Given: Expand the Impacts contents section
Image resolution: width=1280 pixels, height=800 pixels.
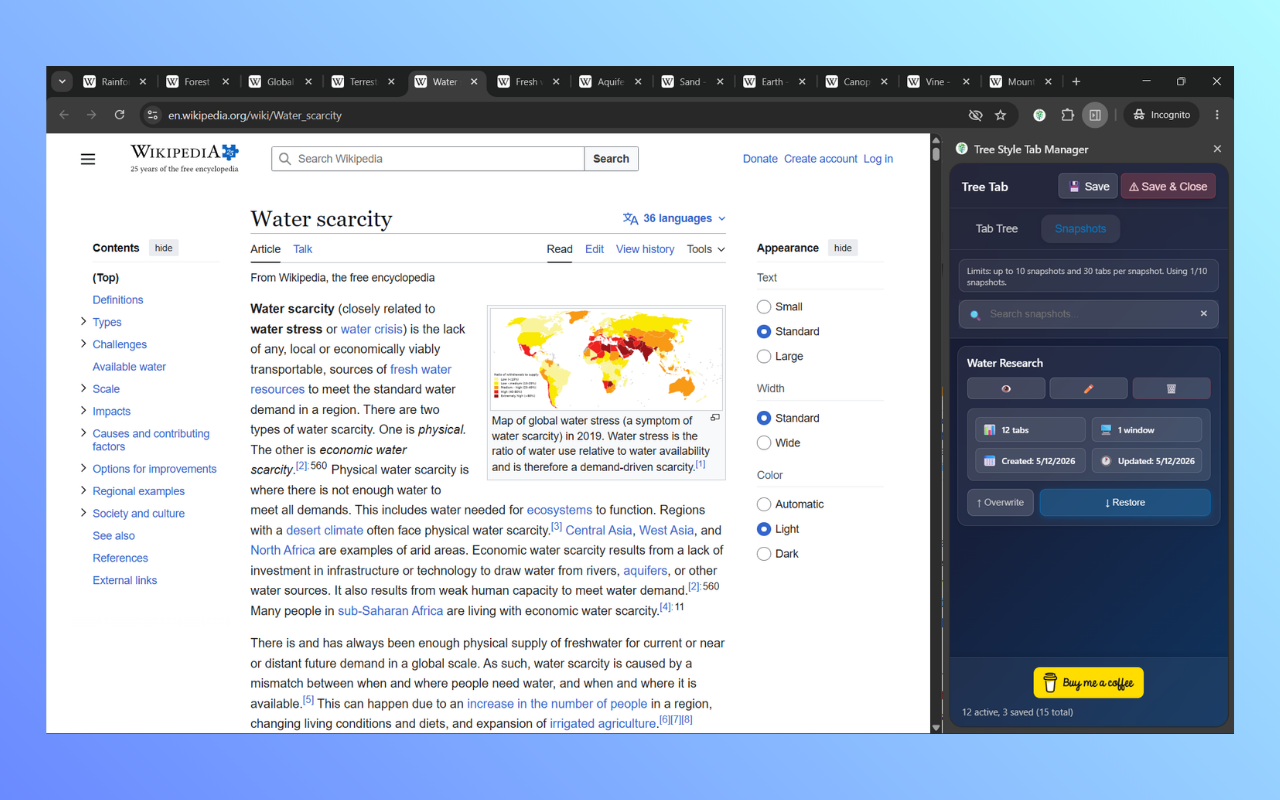Looking at the screenshot, I should pyautogui.click(x=83, y=411).
